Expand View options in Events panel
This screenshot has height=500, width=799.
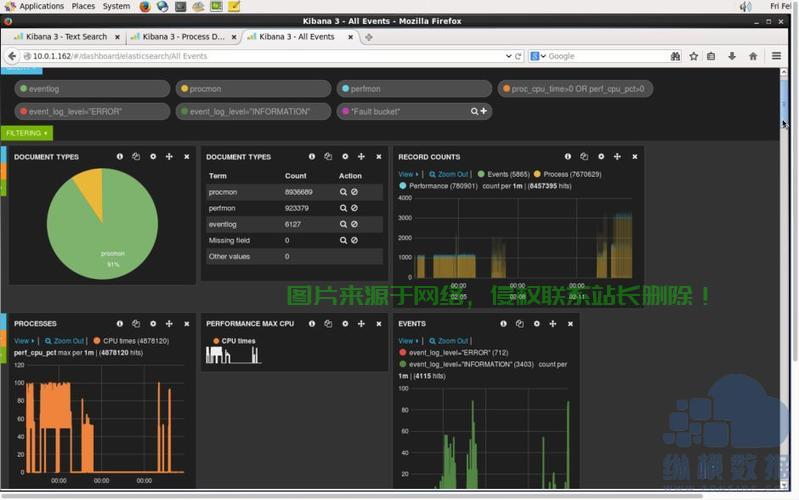408,341
